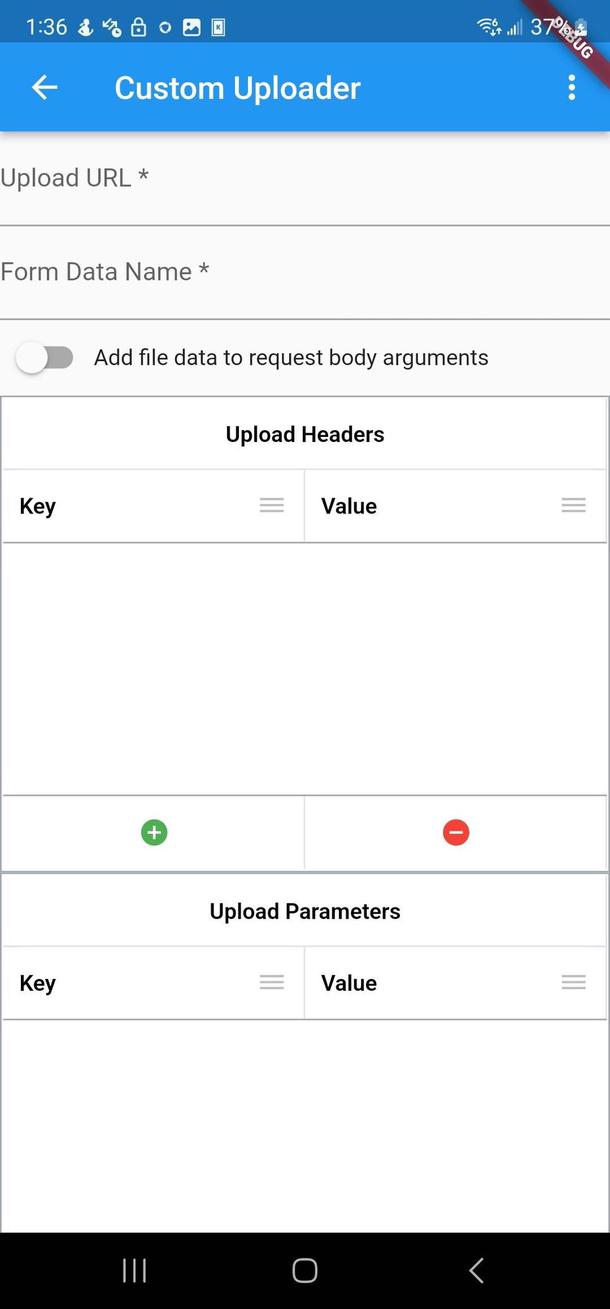The width and height of the screenshot is (610, 1309).
Task: Enable add file data to request body arguments
Action: pos(44,357)
